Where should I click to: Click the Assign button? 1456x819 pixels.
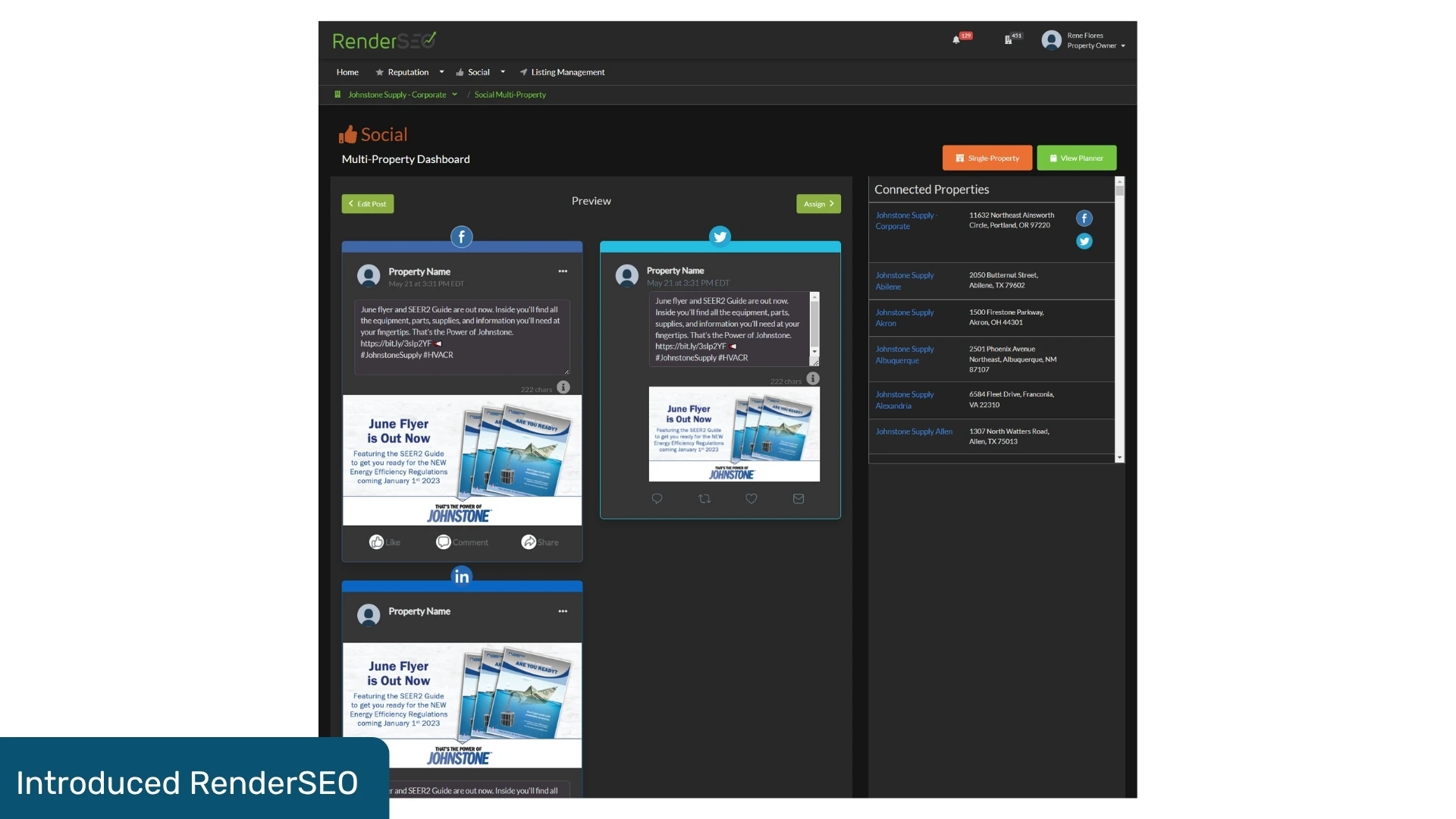pyautogui.click(x=818, y=204)
